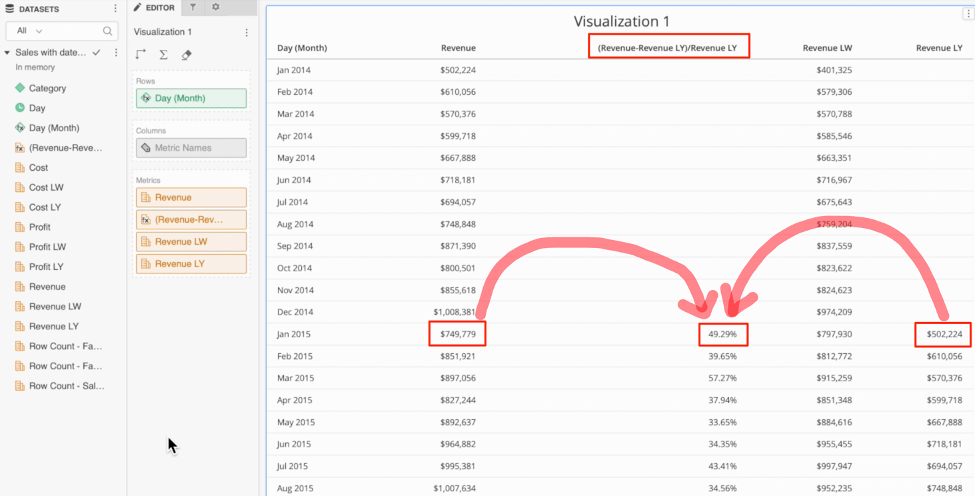Screen dimensions: 977x497
Task: Click the sigma totals icon
Action: [x=163, y=54]
